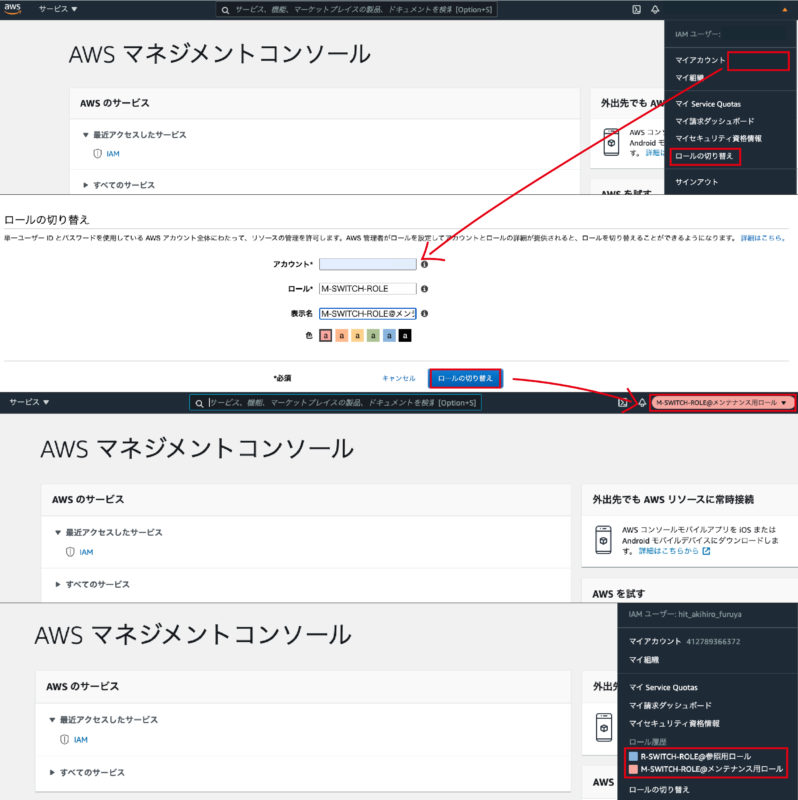Focus search box beside the M-SWITCH-ROLE badge
Image resolution: width=798 pixels, height=800 pixels.
pyautogui.click(x=336, y=403)
